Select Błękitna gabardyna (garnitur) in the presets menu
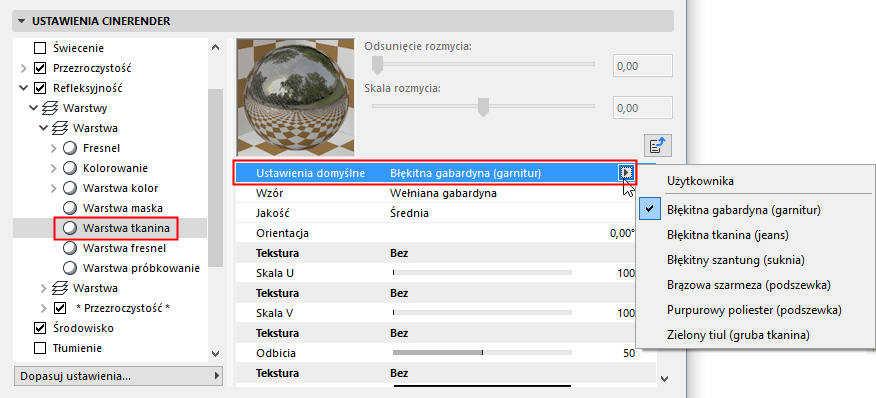876x398 pixels. tap(744, 210)
